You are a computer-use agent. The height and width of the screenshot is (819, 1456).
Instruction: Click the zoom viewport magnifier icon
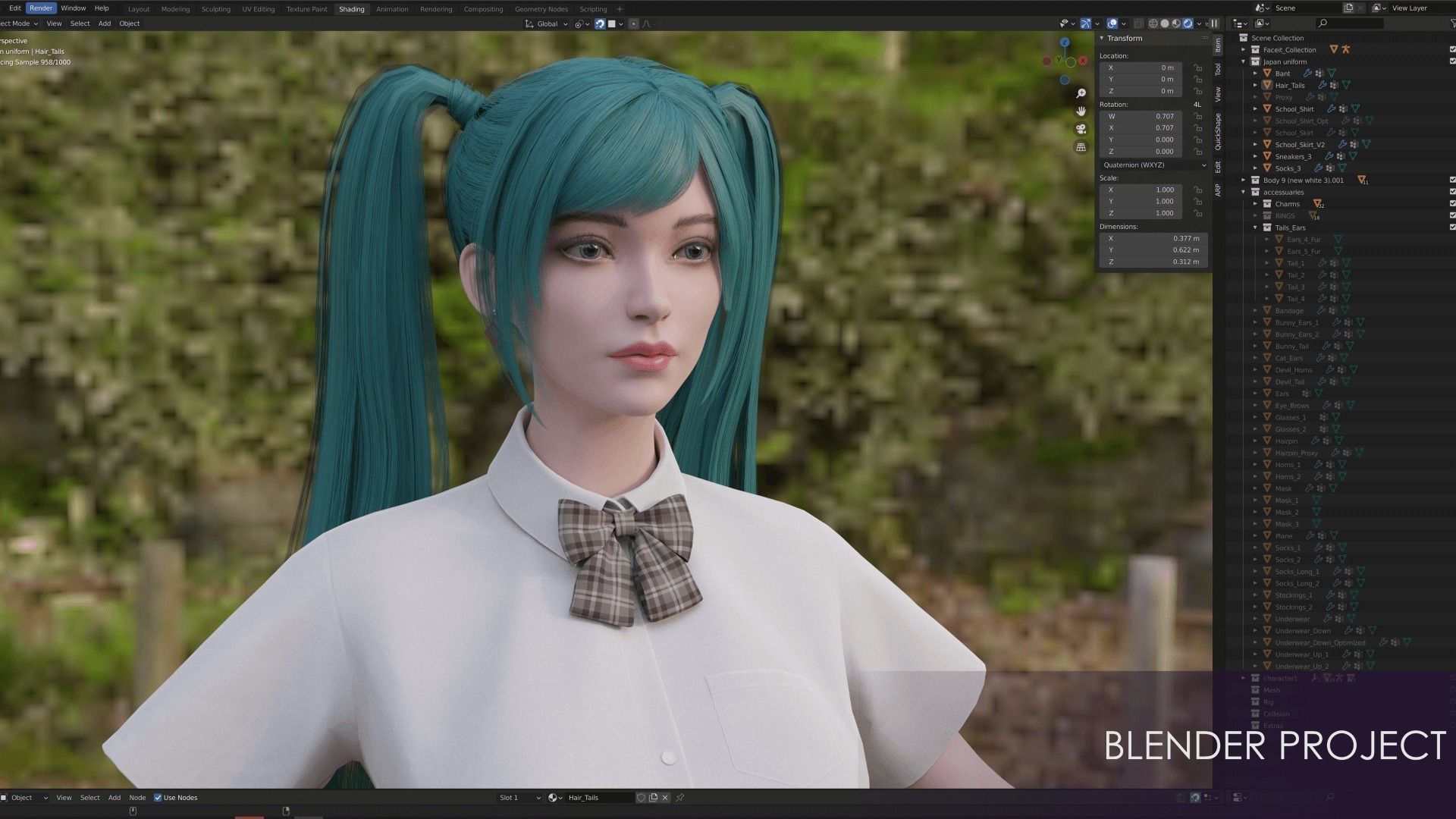tap(1081, 93)
